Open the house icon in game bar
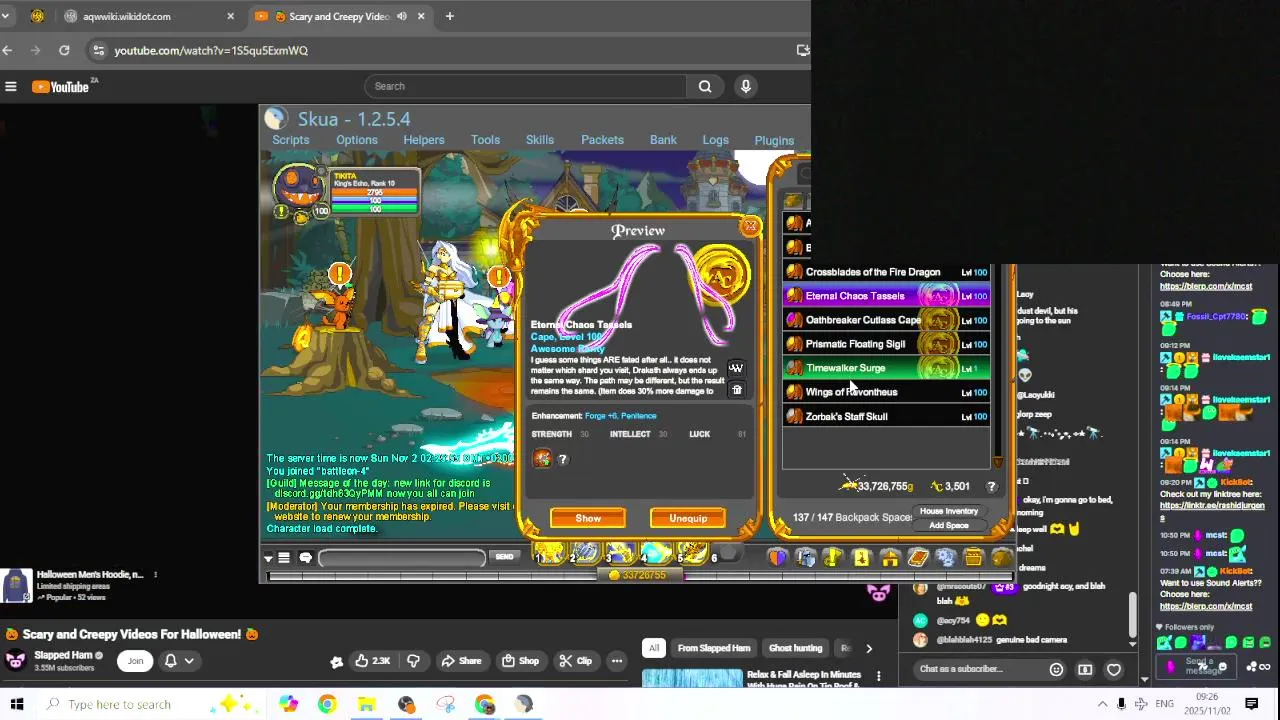 coord(890,558)
